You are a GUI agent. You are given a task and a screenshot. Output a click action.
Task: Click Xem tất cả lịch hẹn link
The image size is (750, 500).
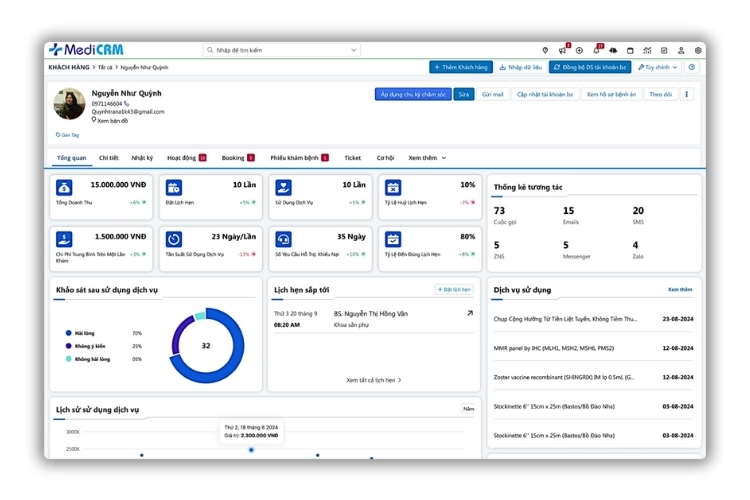point(374,380)
